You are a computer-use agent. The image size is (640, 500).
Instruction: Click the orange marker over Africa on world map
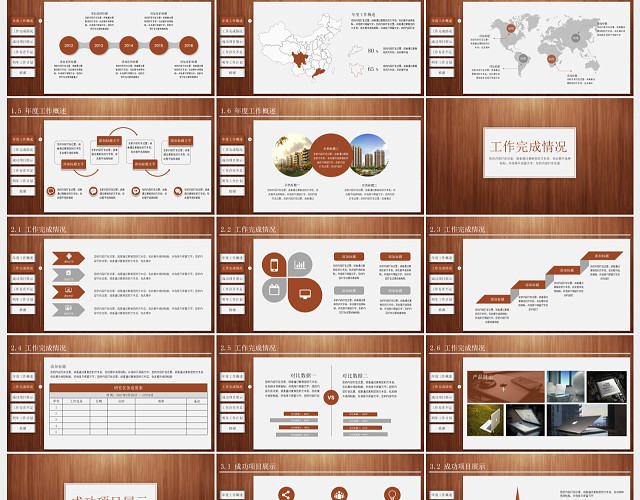coord(551,59)
